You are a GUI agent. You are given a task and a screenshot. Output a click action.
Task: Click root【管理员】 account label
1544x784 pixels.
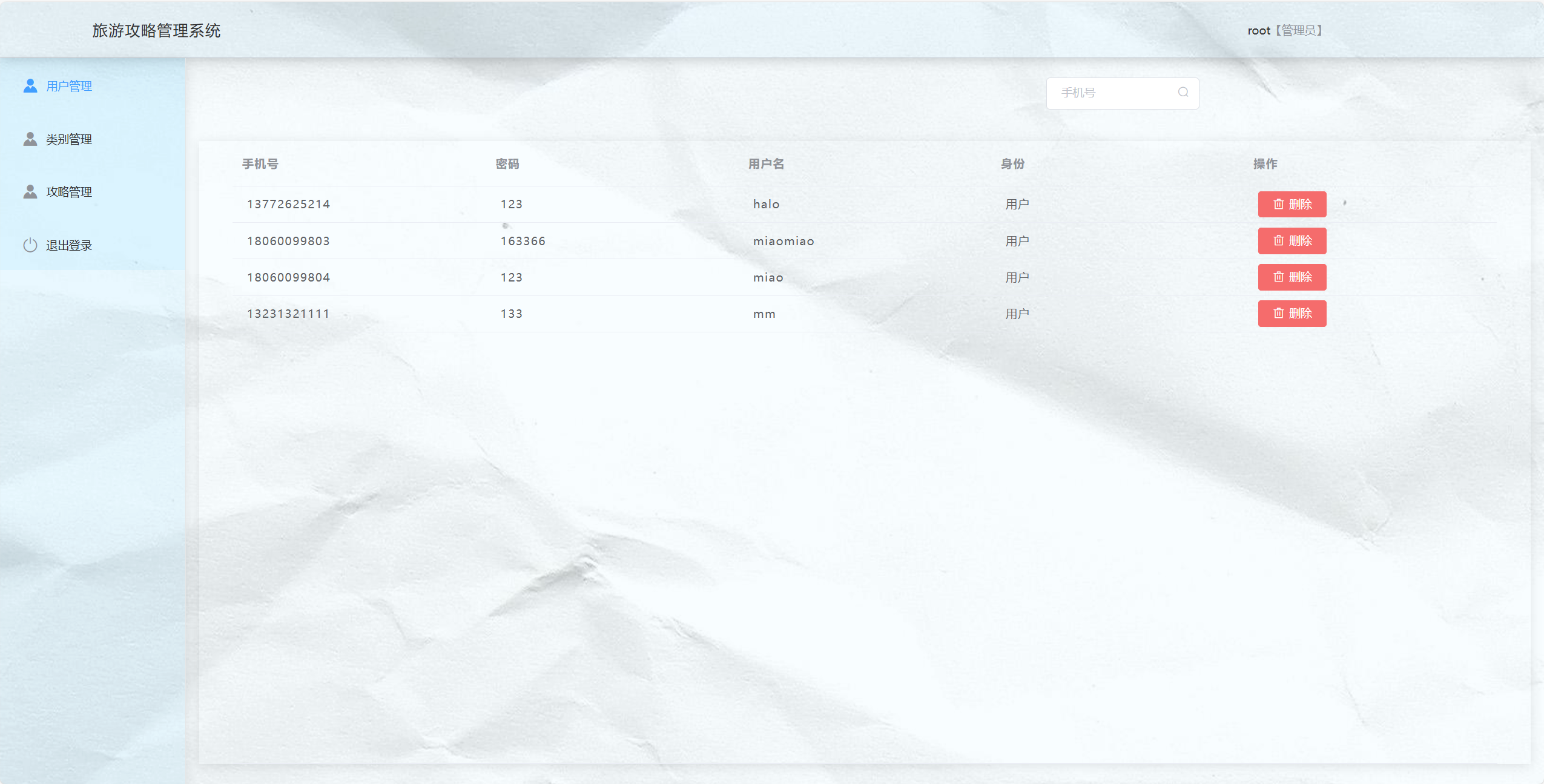[x=1286, y=30]
